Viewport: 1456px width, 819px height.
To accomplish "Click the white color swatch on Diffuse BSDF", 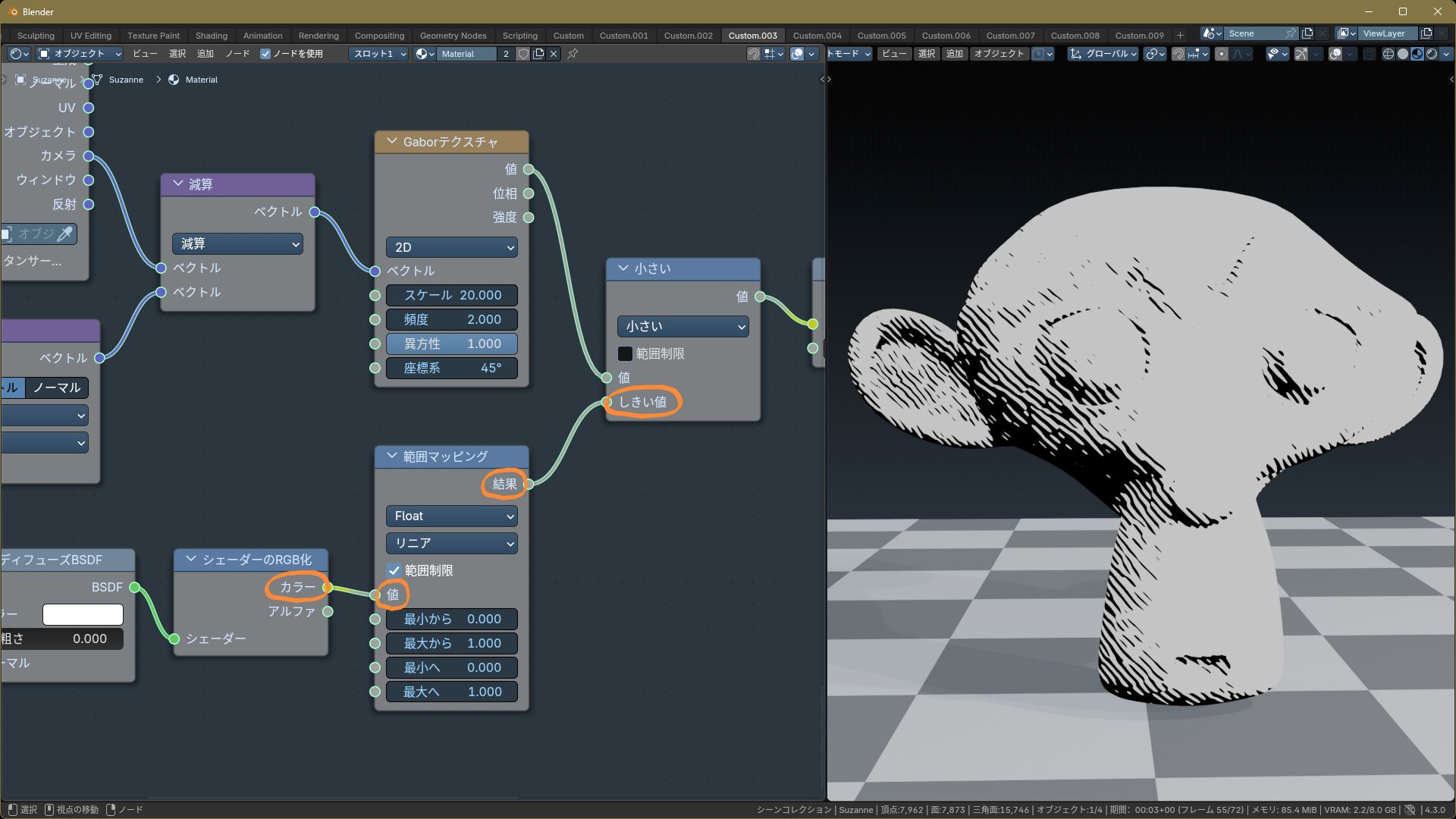I will (83, 614).
